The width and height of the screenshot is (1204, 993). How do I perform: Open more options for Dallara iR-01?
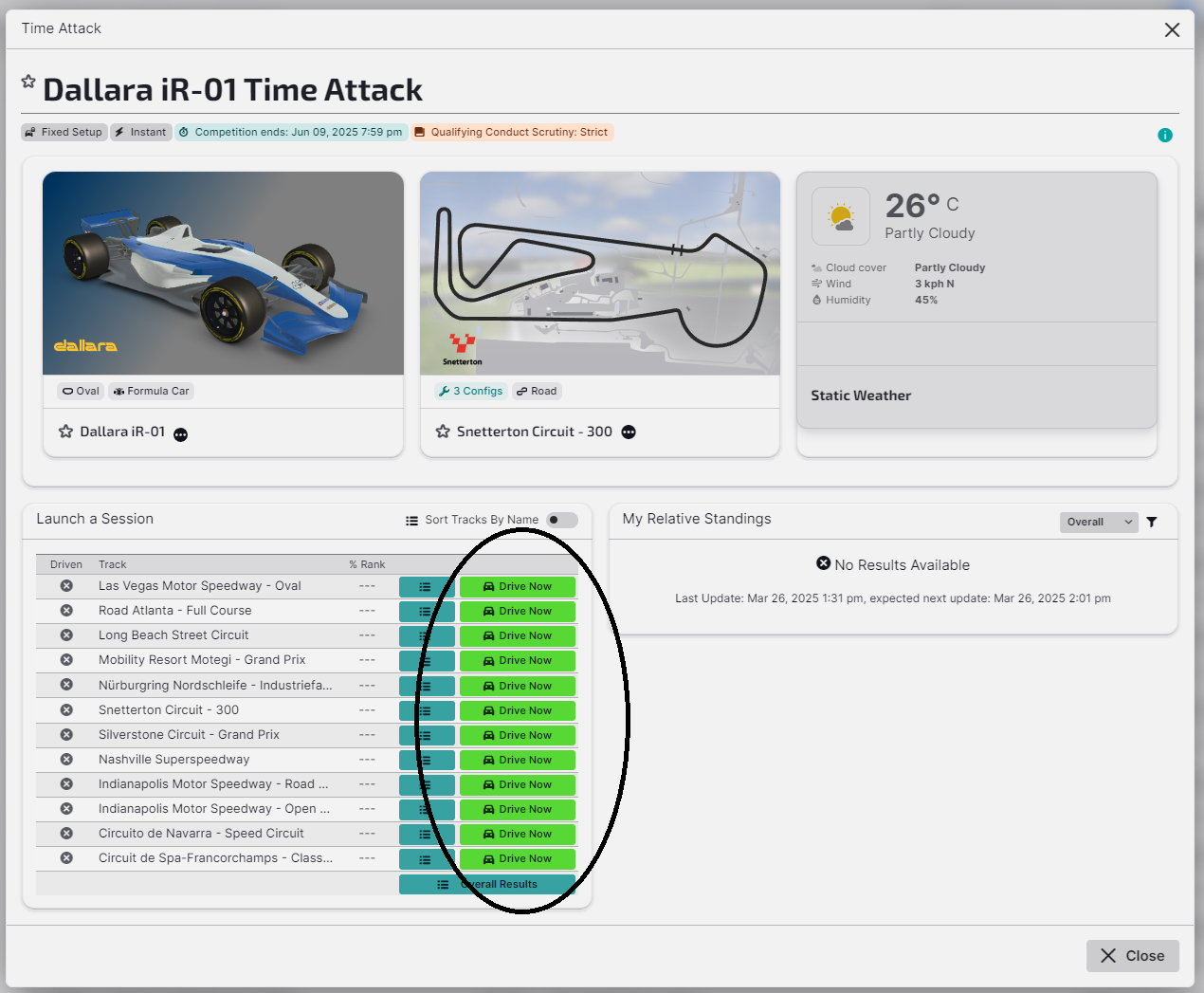[180, 434]
